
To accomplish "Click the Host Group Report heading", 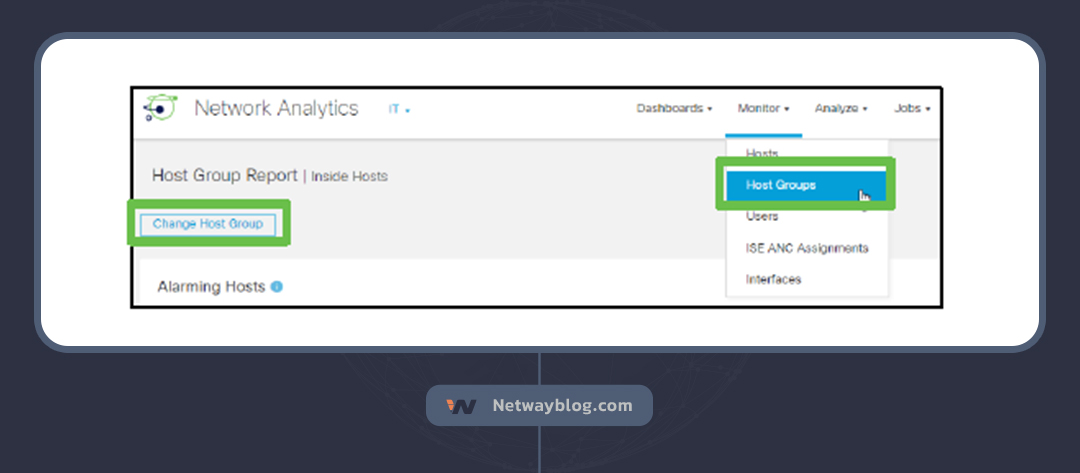I will click(224, 175).
